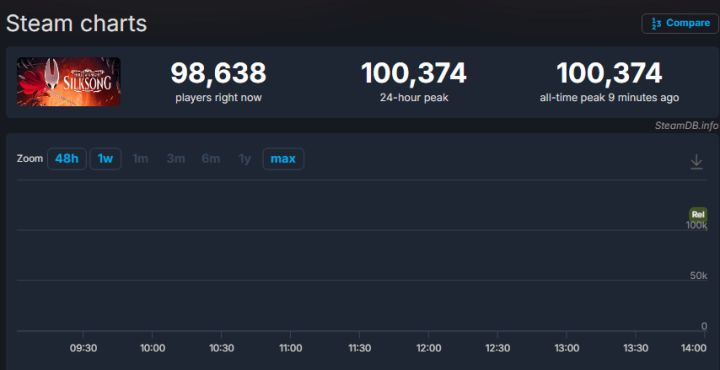The image size is (720, 370).
Task: Click the 11:30 time axis label
Action: (x=360, y=348)
